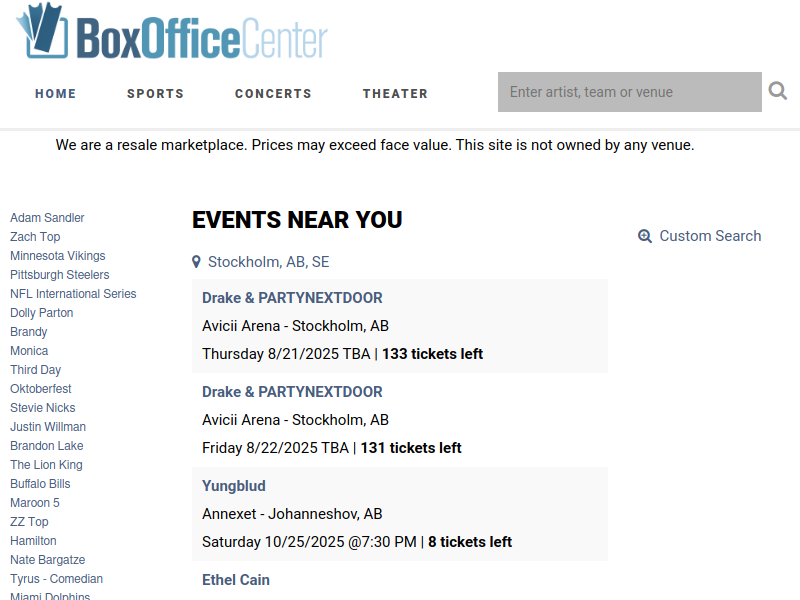The width and height of the screenshot is (800, 600).
Task: Open the Yungblud event listing
Action: (x=234, y=486)
